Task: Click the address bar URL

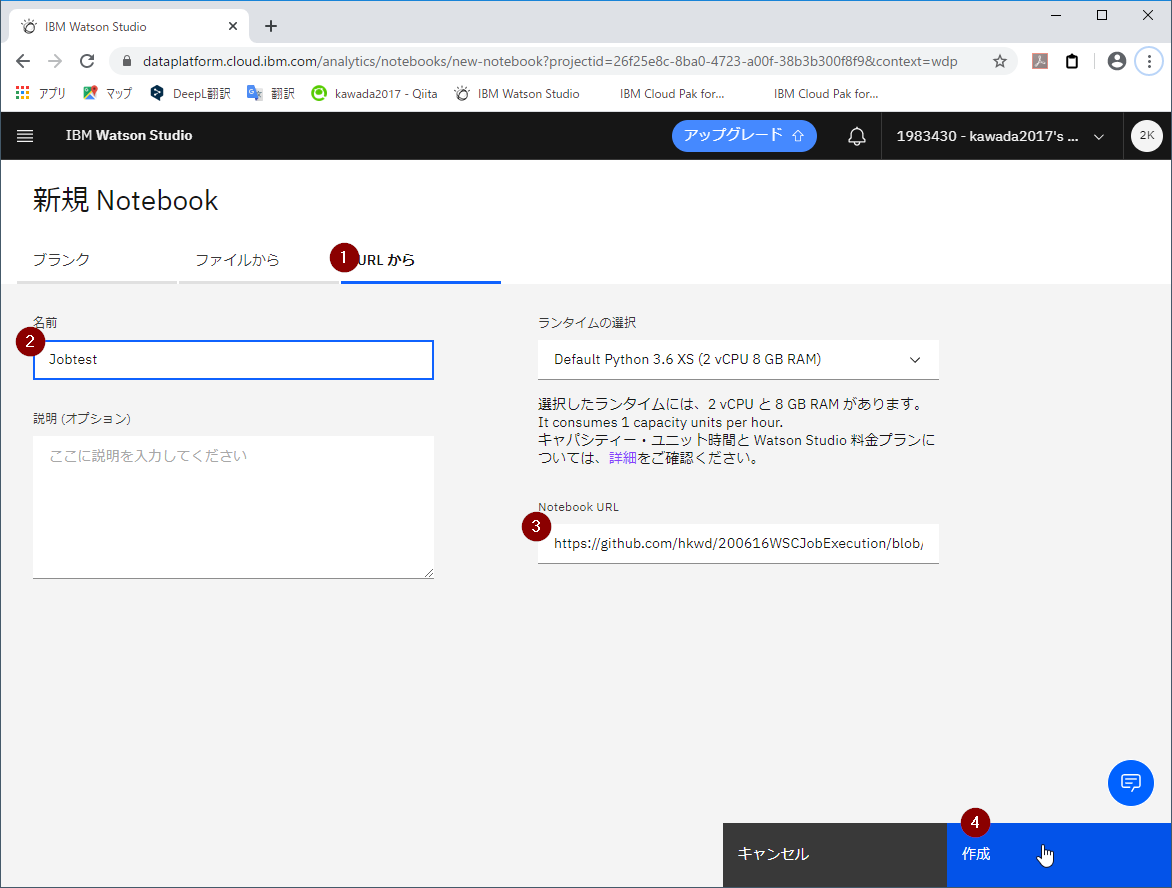Action: coord(549,61)
